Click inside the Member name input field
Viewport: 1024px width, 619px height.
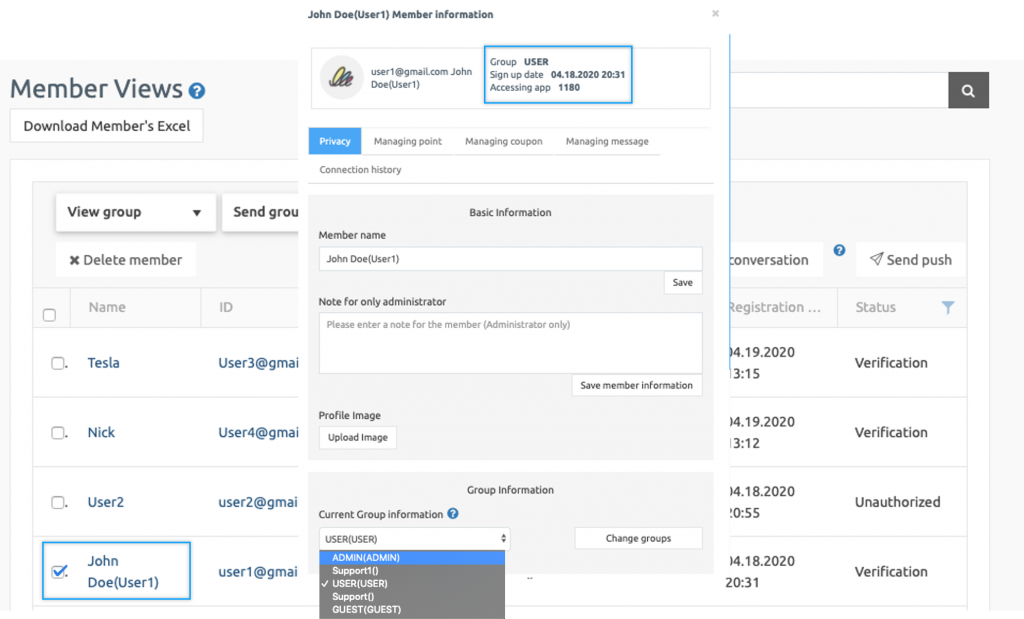510,258
